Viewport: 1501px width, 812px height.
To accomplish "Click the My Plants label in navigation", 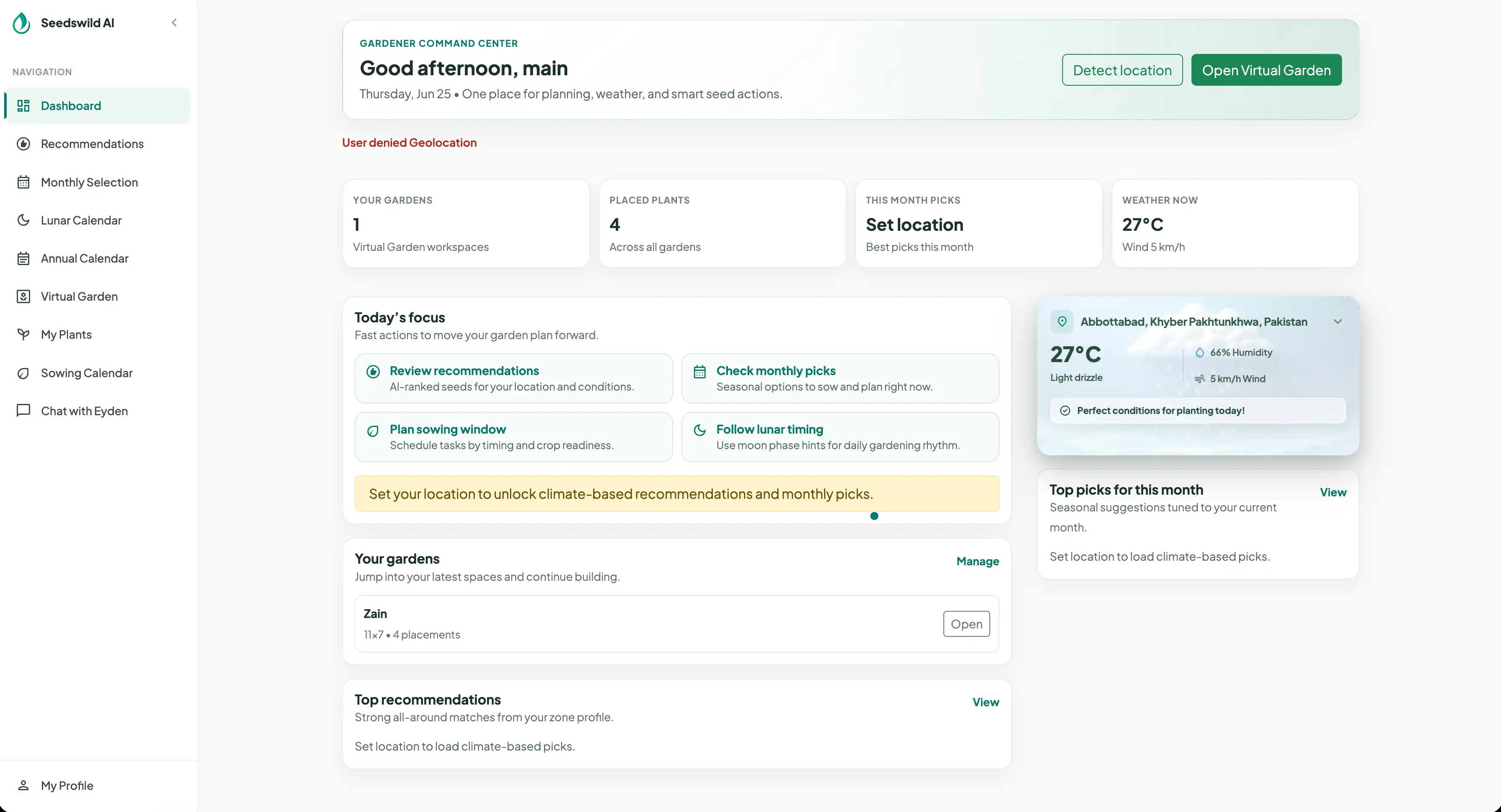I will tap(67, 335).
